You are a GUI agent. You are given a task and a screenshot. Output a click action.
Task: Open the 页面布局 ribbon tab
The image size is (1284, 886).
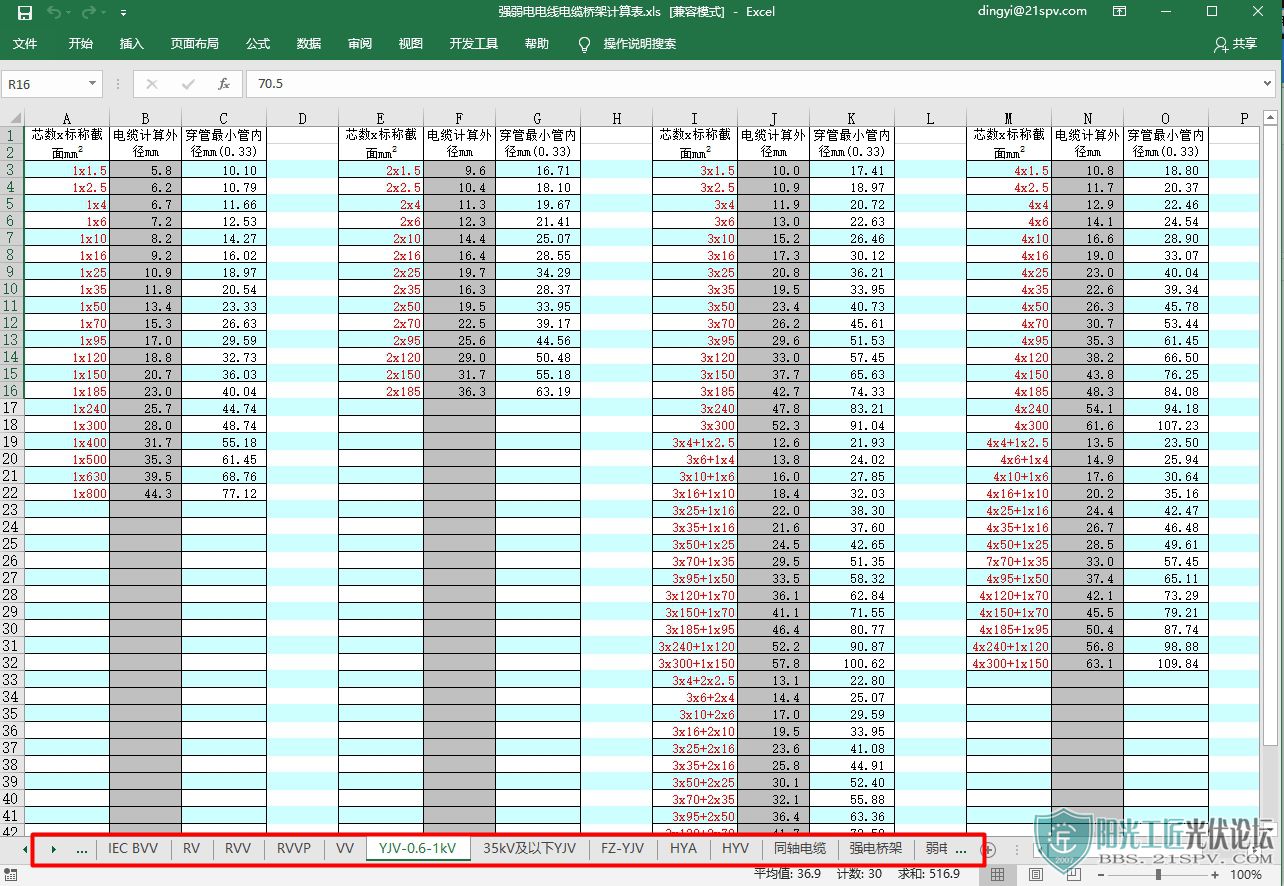click(195, 44)
